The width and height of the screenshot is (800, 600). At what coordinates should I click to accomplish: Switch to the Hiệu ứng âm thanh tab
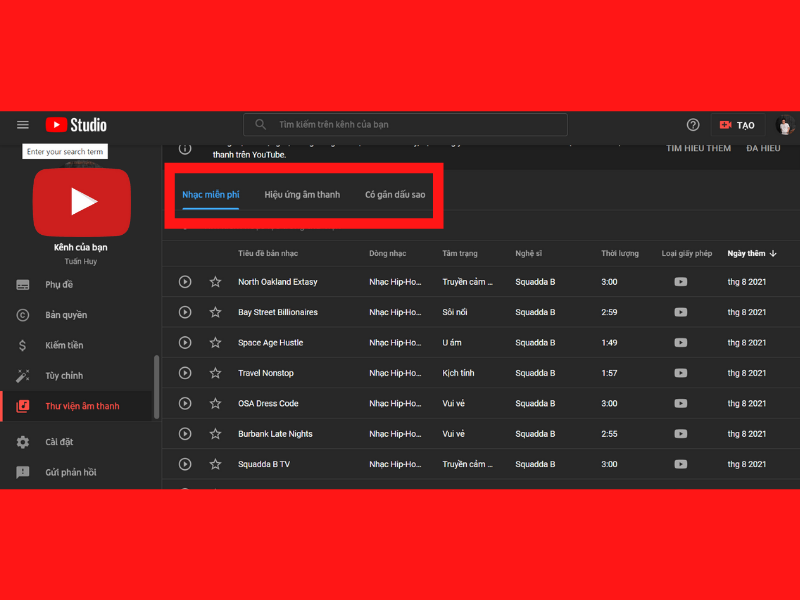coord(301,196)
